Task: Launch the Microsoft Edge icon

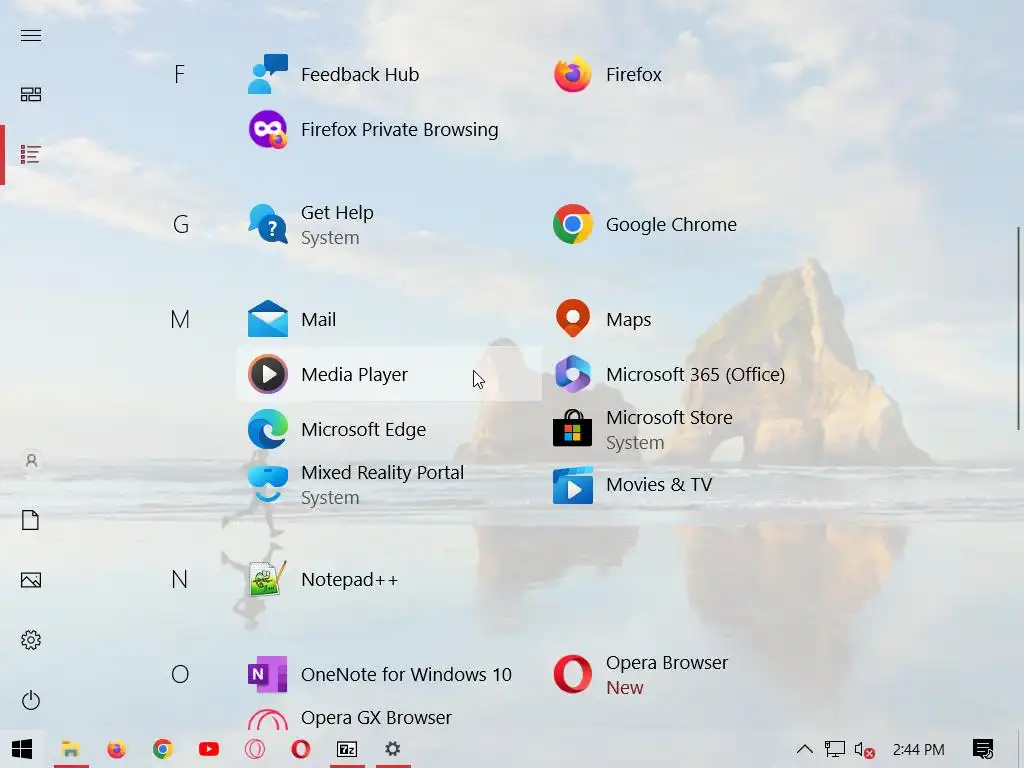Action: (268, 429)
